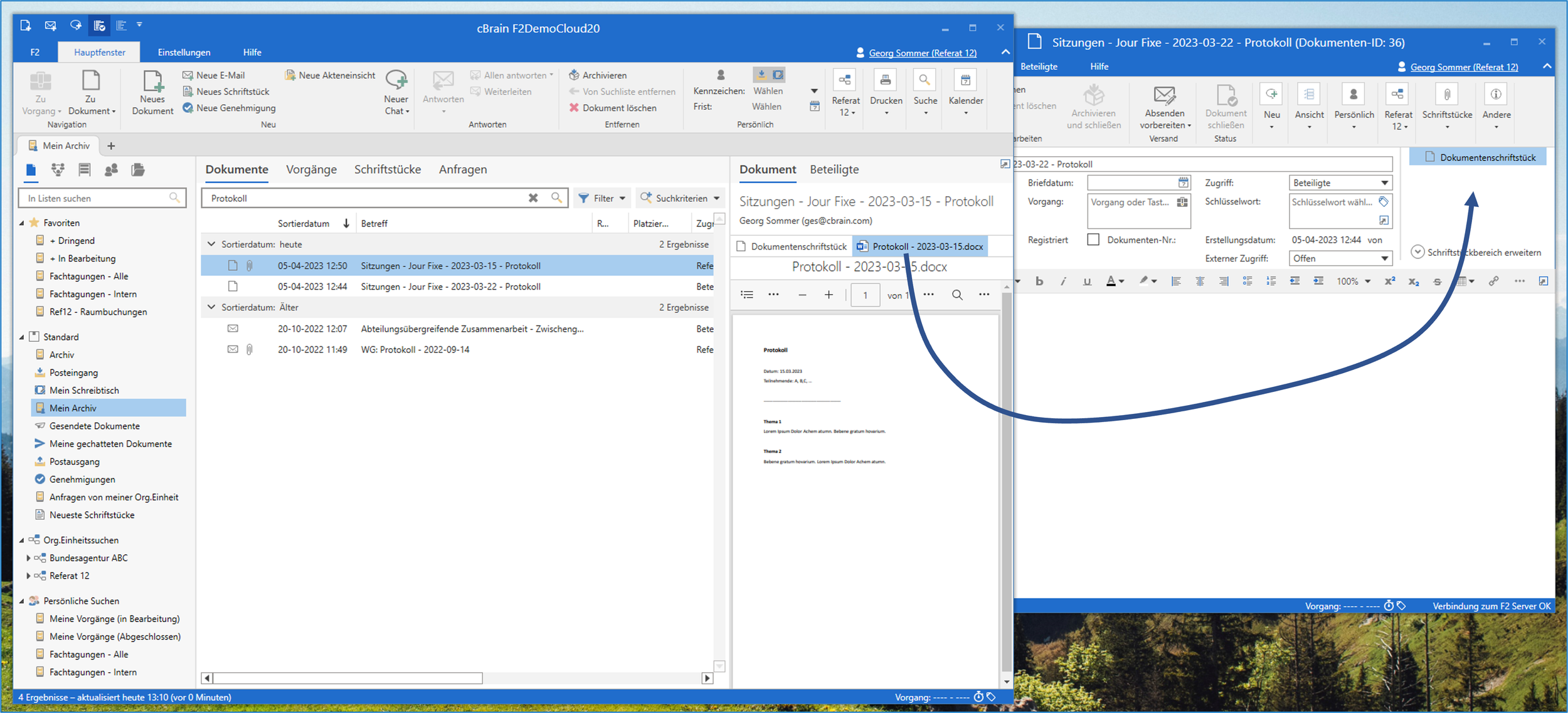Clear the Protokoll search with X icon
This screenshot has height=713, width=1568.
(x=533, y=198)
